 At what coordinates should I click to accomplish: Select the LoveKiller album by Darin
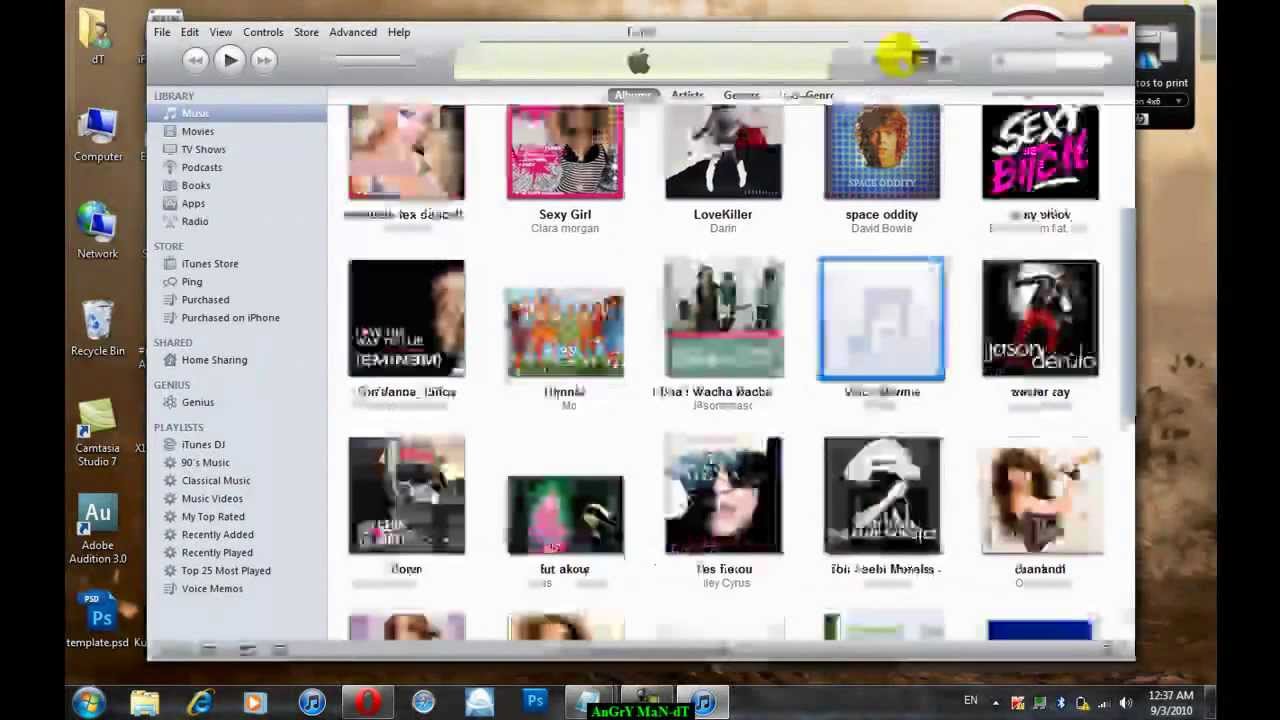[723, 152]
